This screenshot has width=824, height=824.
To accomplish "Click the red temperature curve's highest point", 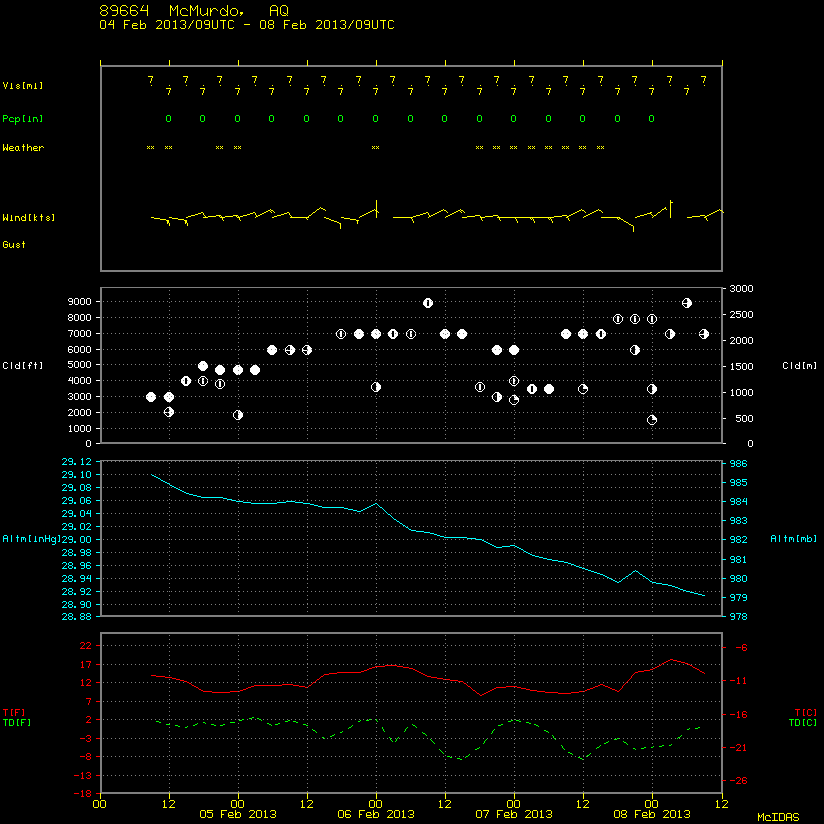I will (x=671, y=660).
